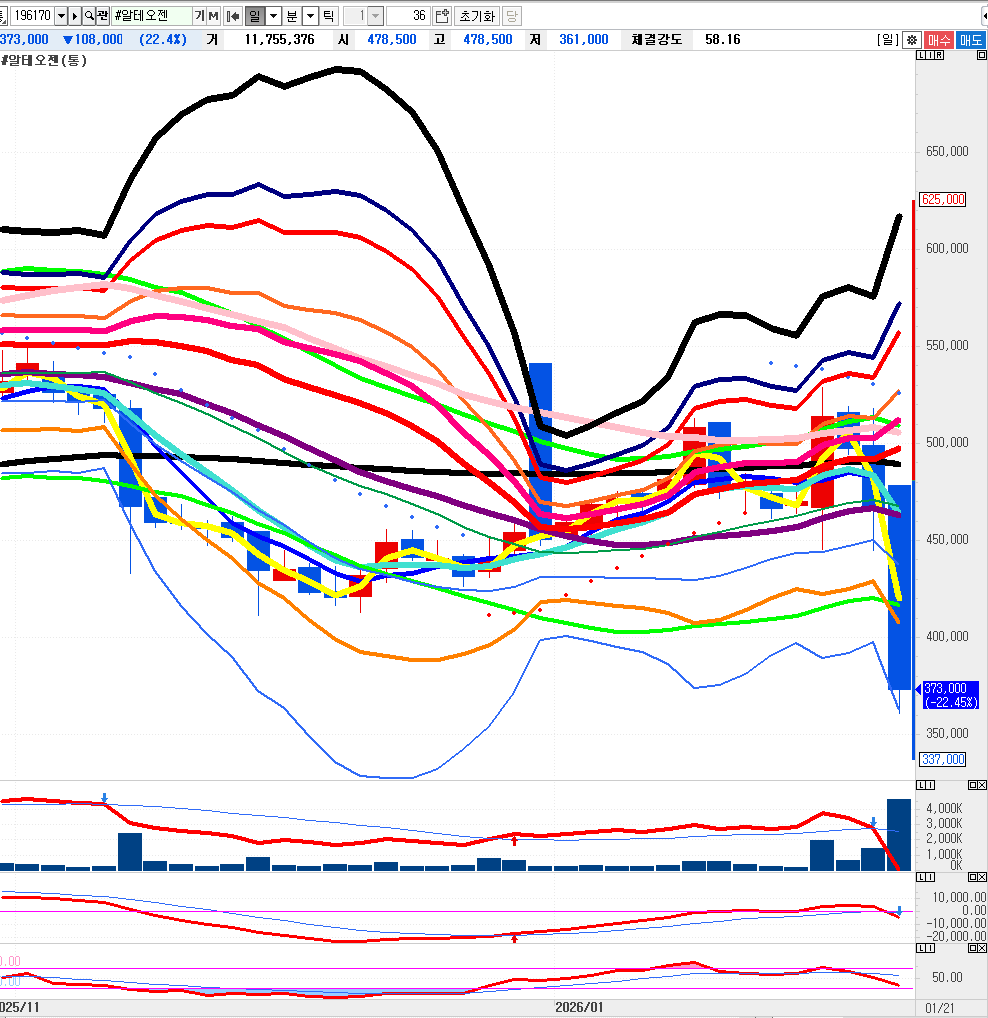Close the volume indicator panel
This screenshot has height=1018, width=988.
[981, 786]
